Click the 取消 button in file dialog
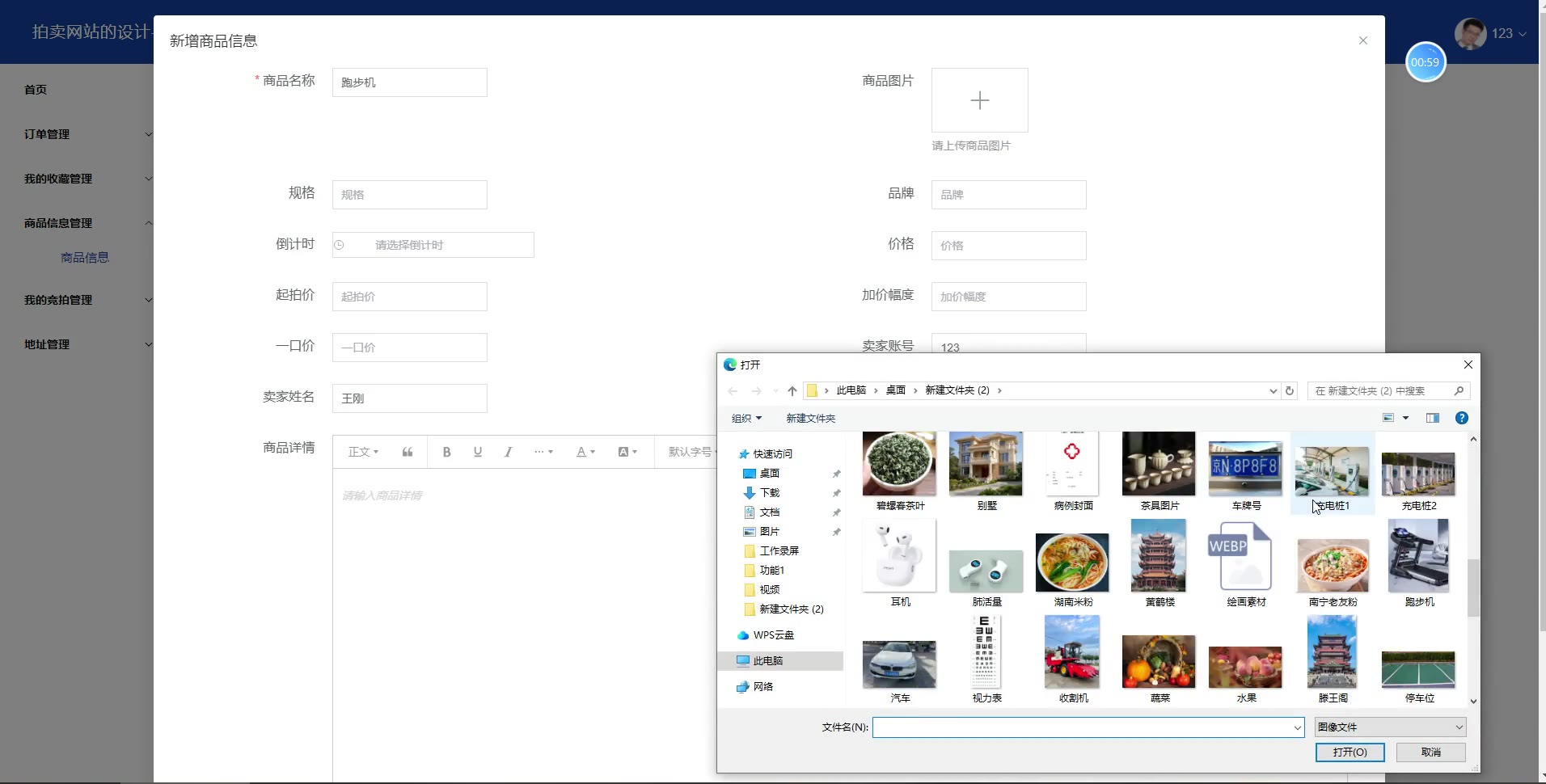Image resolution: width=1546 pixels, height=784 pixels. click(1430, 752)
